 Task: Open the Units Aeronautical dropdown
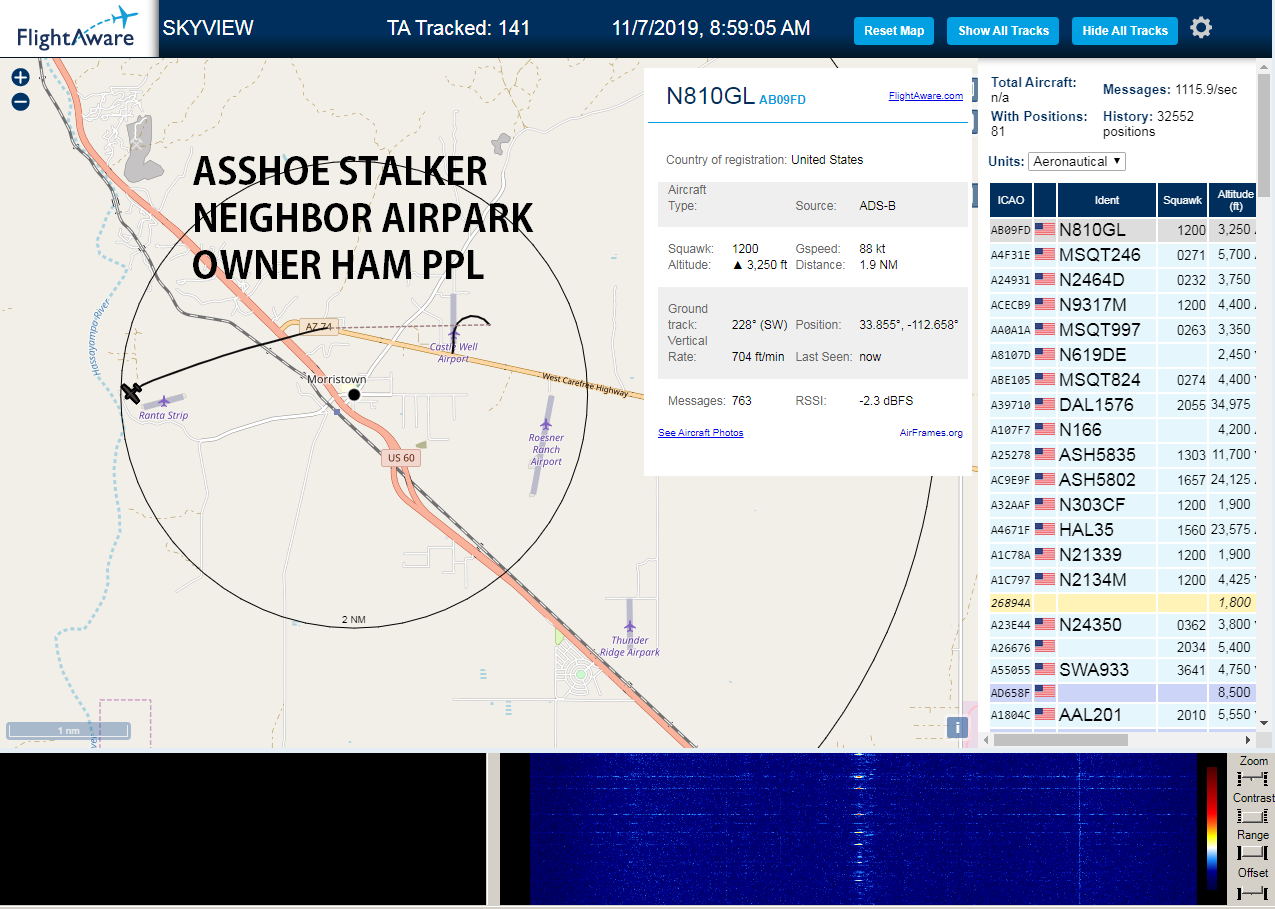[x=1077, y=161]
